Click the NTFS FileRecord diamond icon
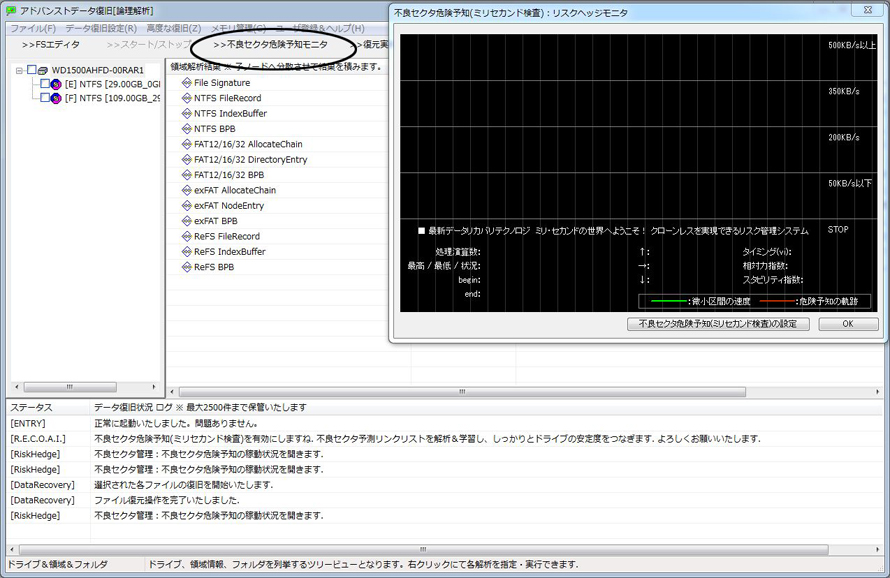Screen dimensions: 890x578 [x=187, y=98]
